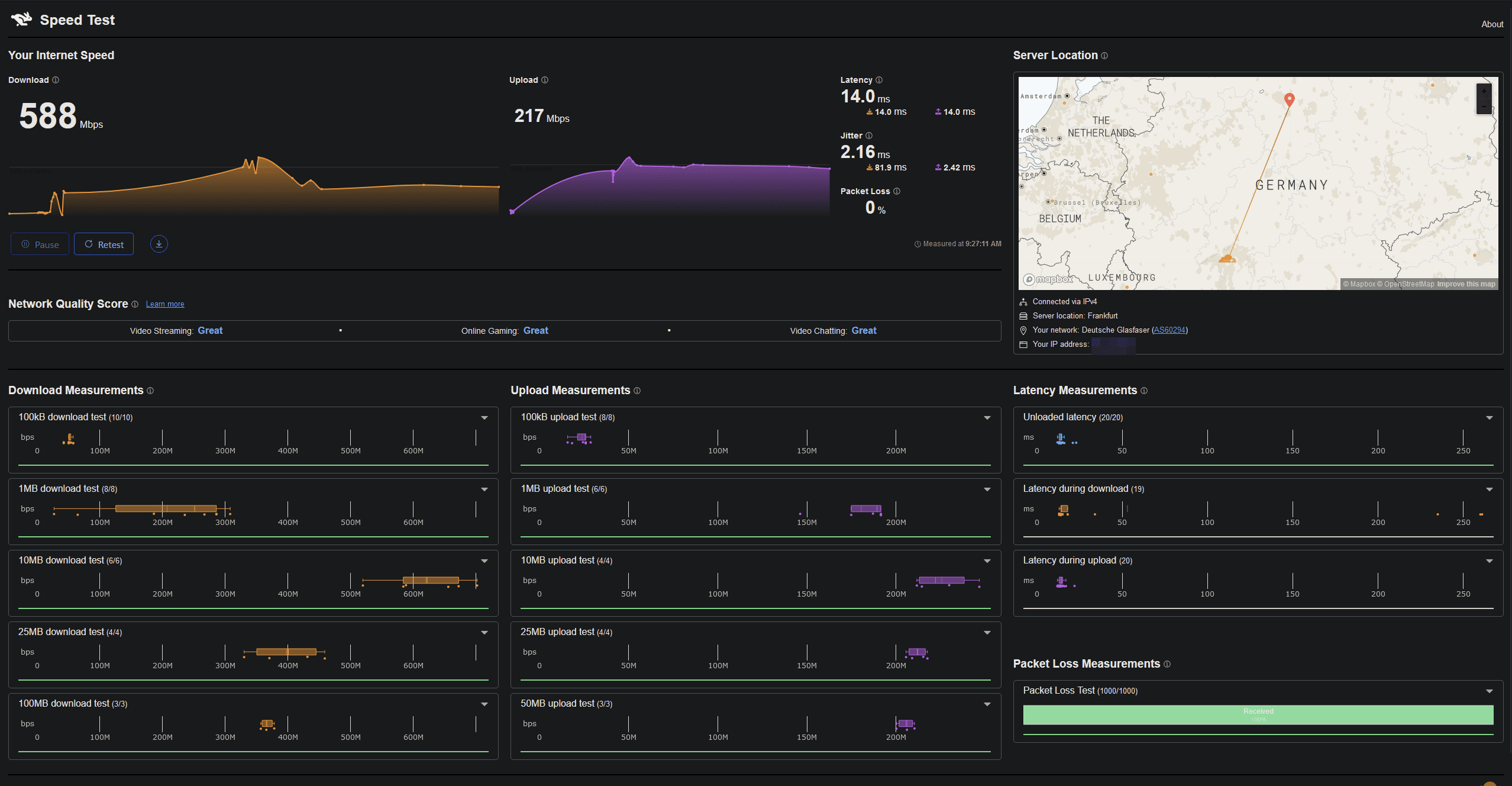
Task: Click the Upload Measurements info icon
Action: pos(637,391)
